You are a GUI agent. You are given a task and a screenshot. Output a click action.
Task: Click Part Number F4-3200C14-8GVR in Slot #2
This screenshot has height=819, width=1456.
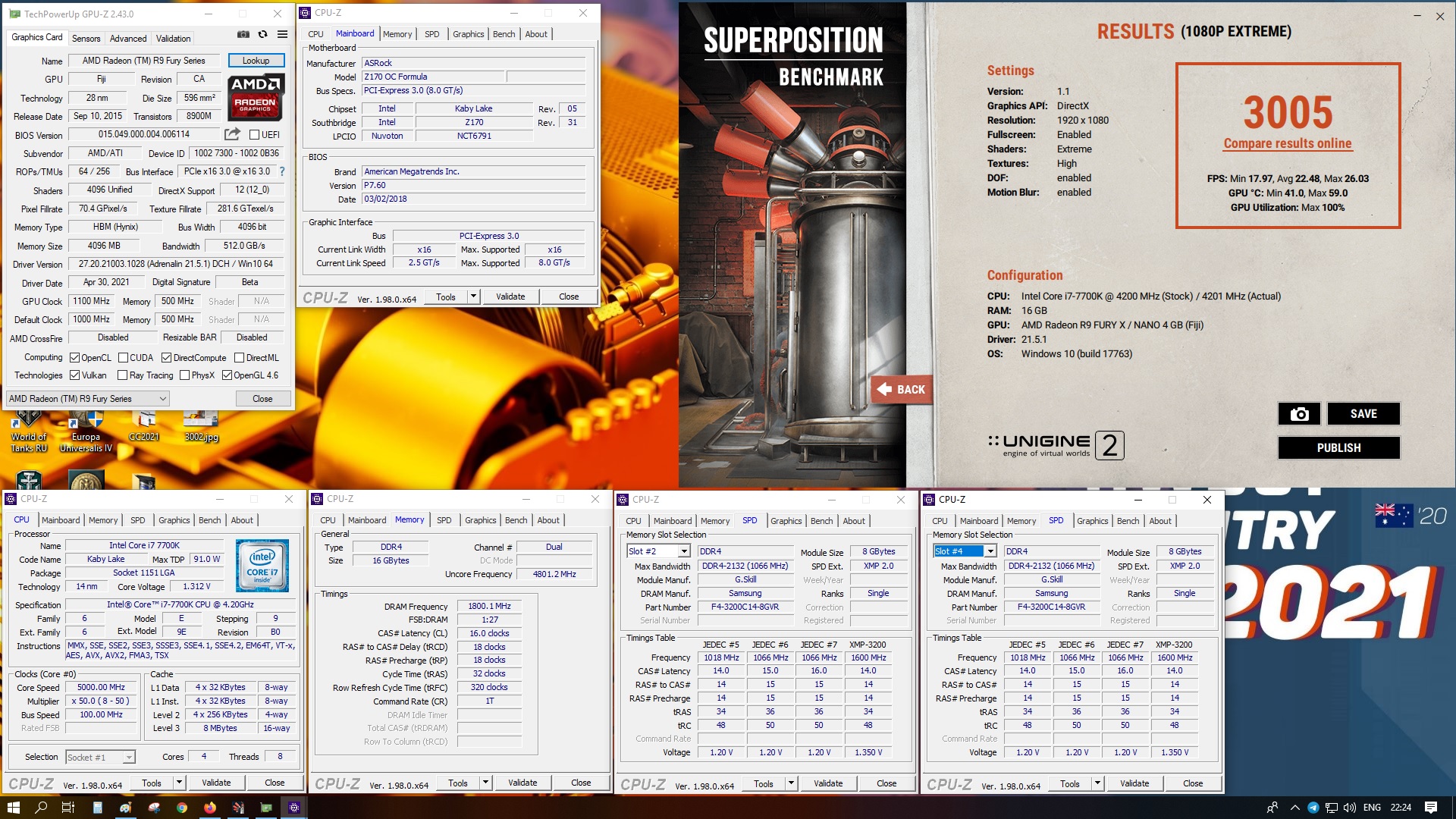(x=745, y=607)
